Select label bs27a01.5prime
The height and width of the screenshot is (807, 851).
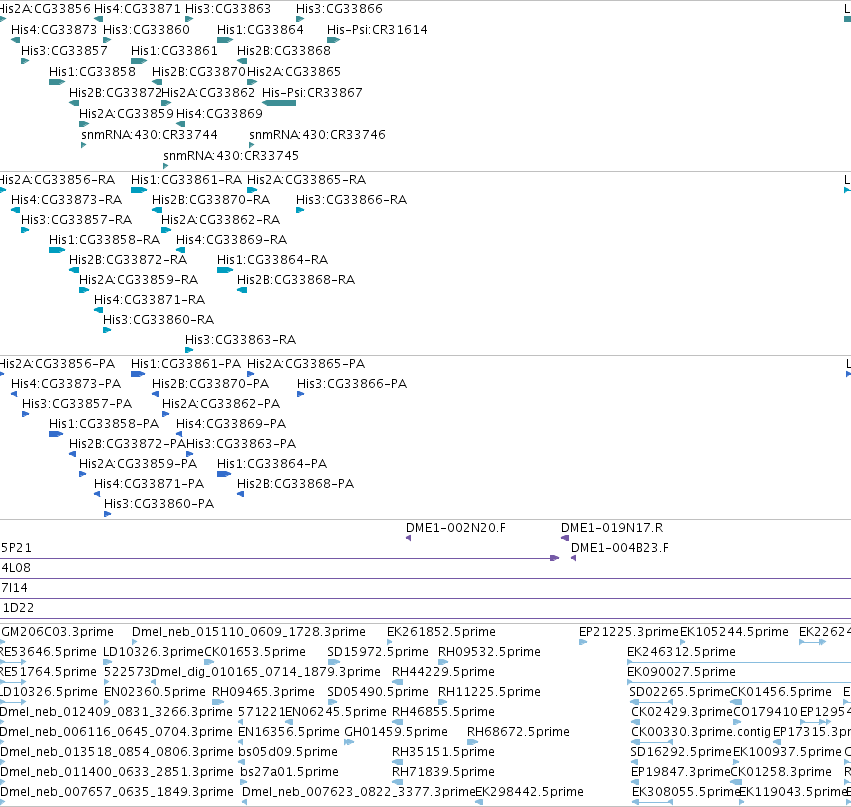[x=290, y=772]
